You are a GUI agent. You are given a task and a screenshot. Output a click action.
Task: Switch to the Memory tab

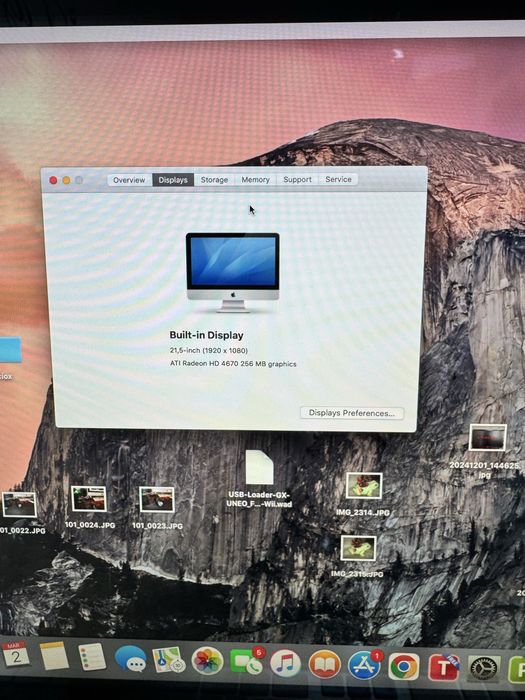point(255,179)
